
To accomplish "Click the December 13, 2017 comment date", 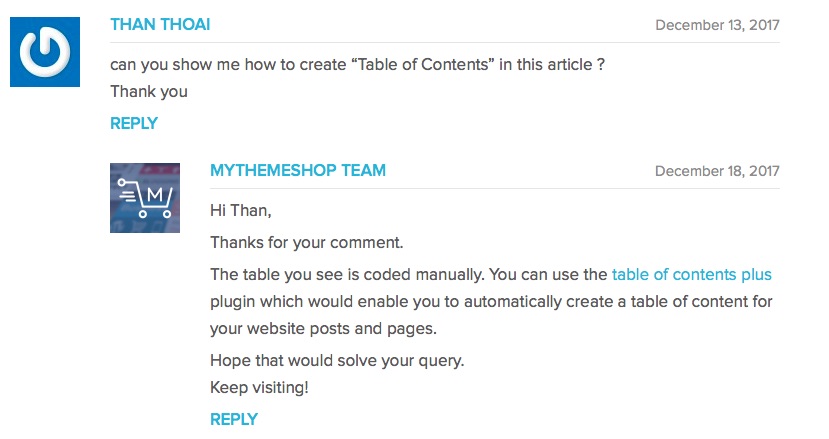I will tap(717, 25).
